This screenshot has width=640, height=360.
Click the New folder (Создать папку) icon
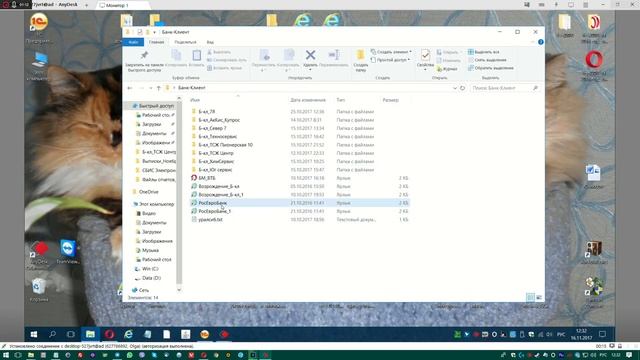click(x=360, y=55)
